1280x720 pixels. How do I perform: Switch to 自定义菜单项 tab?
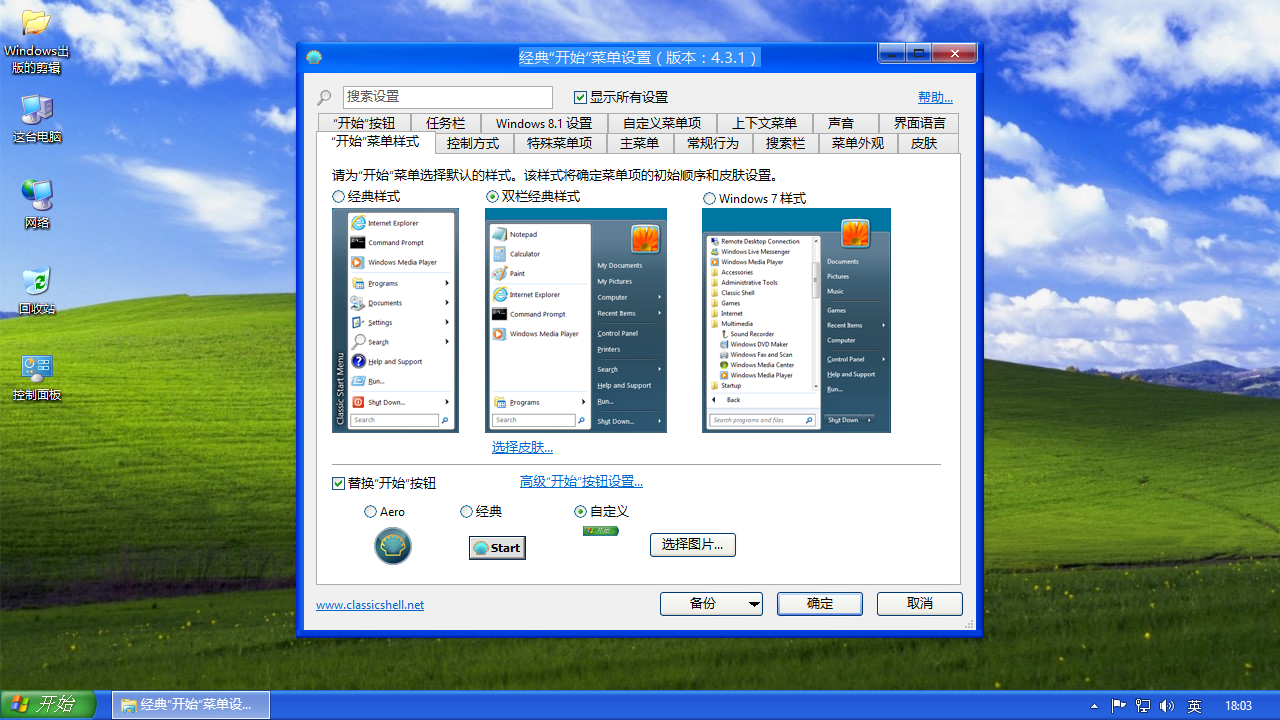pyautogui.click(x=662, y=123)
